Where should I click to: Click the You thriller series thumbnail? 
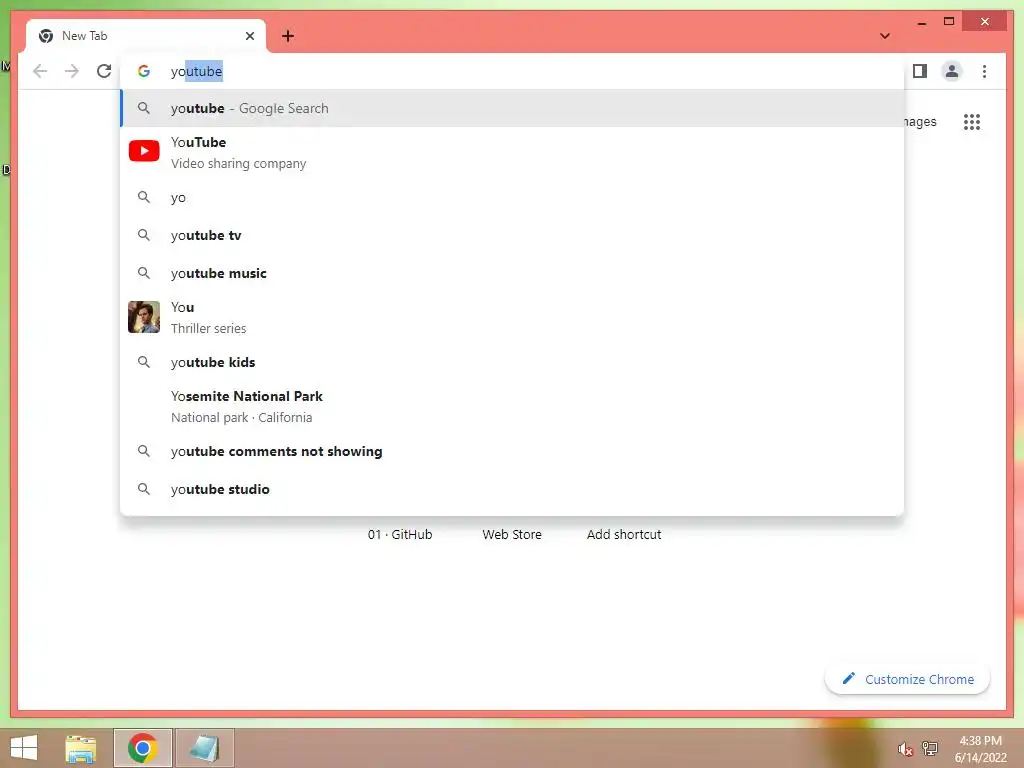(144, 317)
